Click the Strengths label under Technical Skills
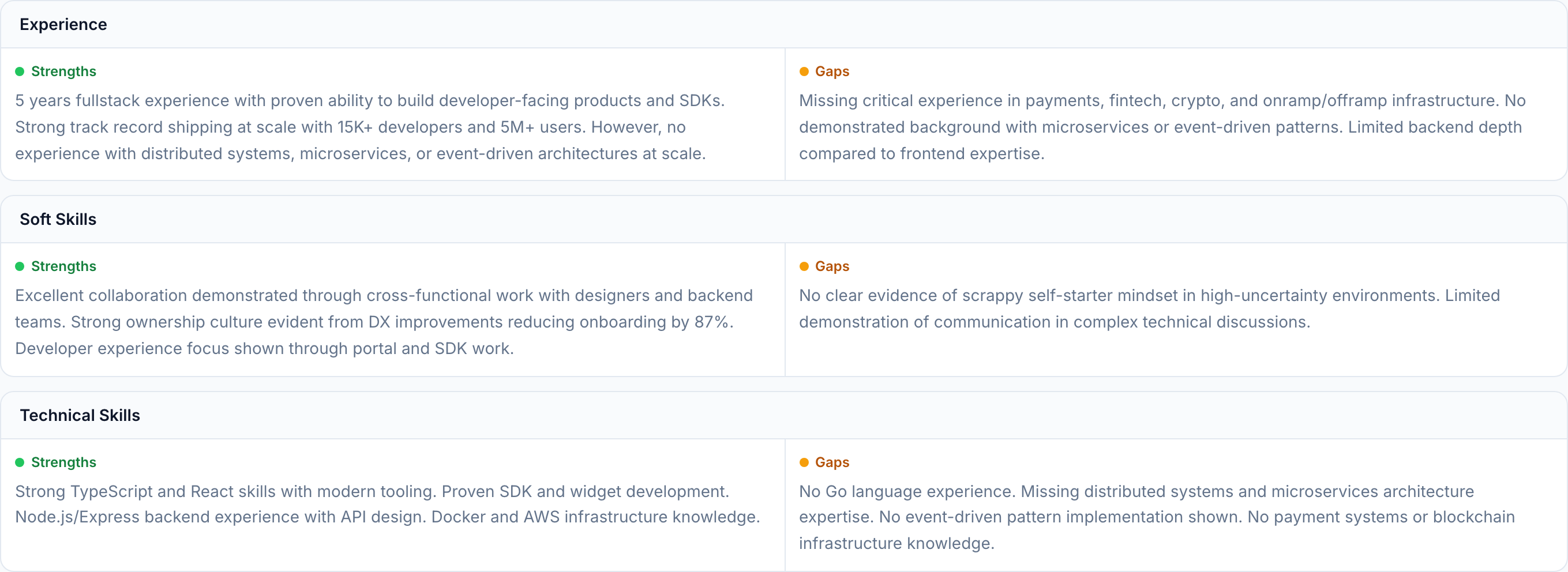1568x572 pixels. point(63,462)
